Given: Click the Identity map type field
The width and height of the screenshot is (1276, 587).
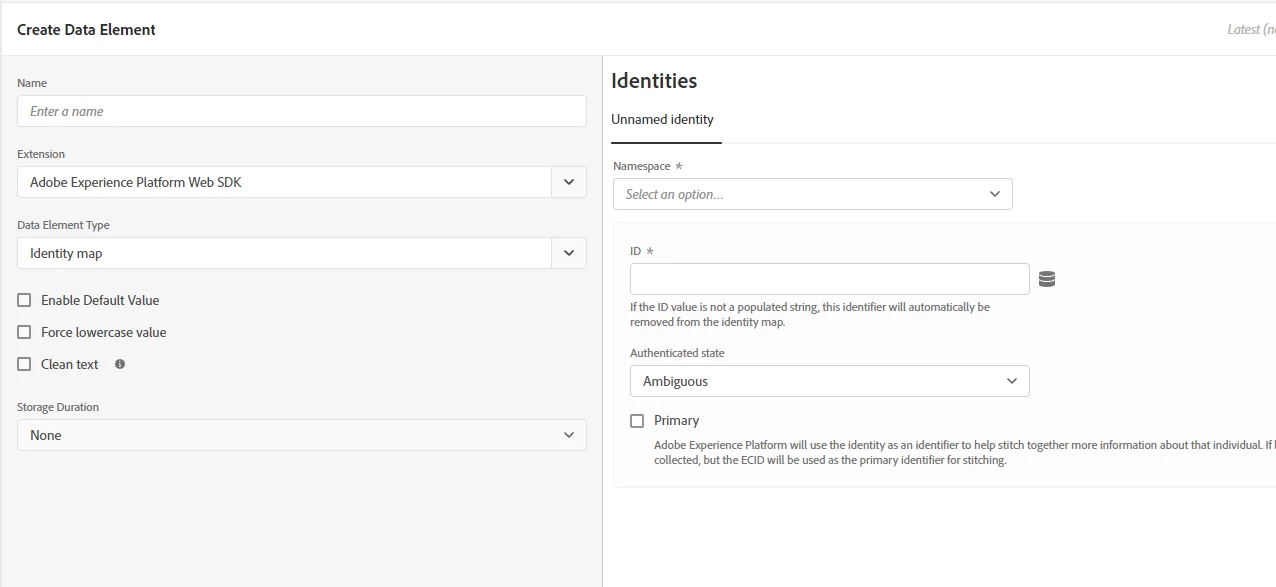Looking at the screenshot, I should (x=284, y=253).
